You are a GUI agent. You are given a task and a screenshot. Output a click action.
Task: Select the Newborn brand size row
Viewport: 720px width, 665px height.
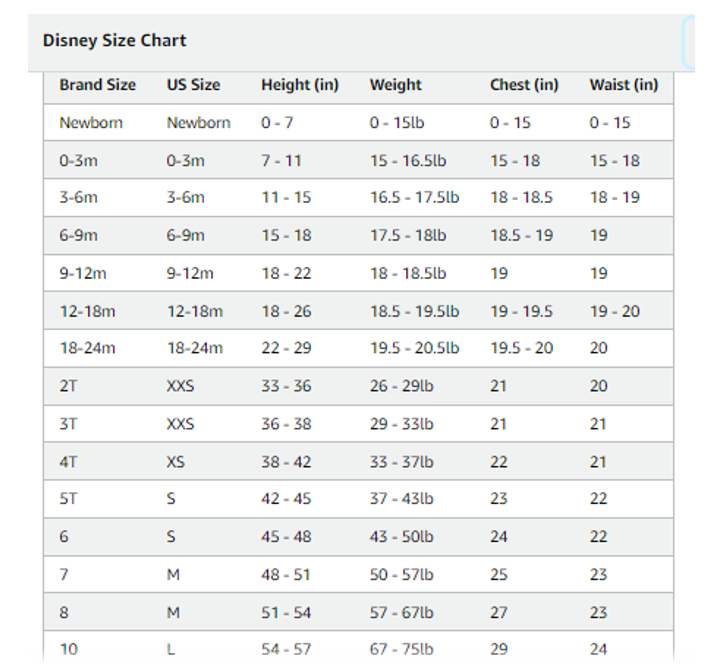[x=358, y=123]
